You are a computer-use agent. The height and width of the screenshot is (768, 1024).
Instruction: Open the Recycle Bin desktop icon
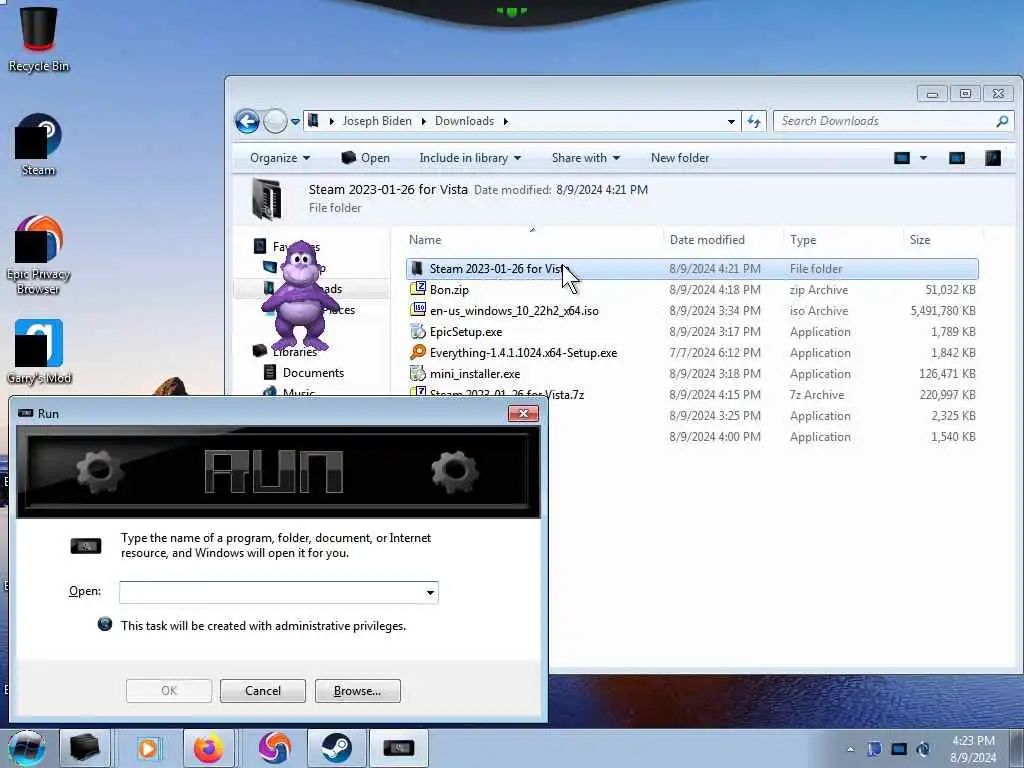(x=39, y=37)
